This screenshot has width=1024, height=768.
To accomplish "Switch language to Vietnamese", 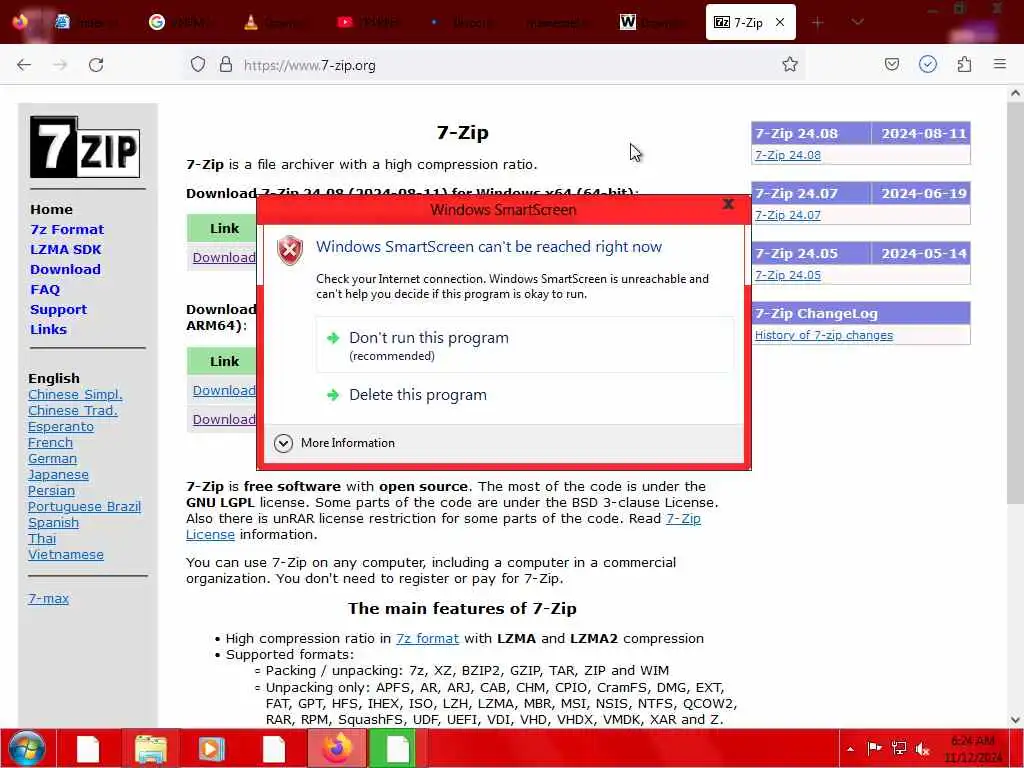I will coord(65,554).
